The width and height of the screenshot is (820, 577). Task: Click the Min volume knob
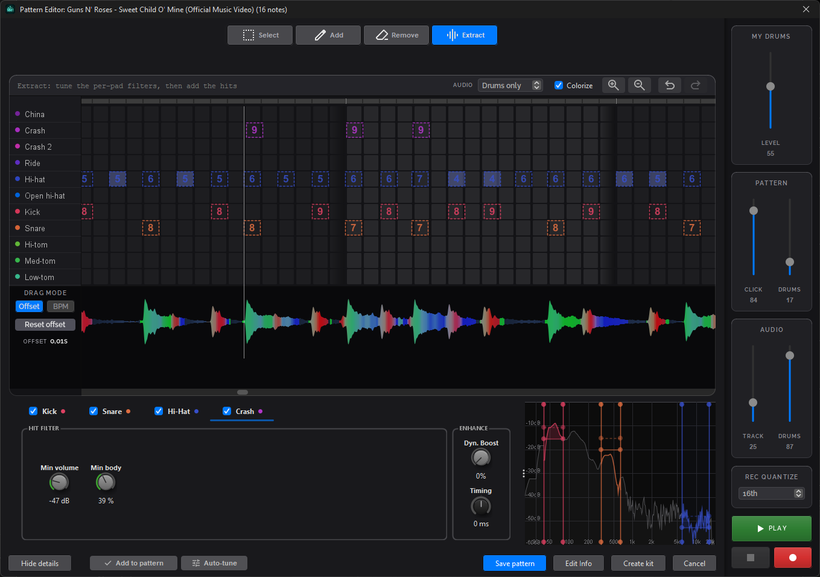pyautogui.click(x=59, y=482)
